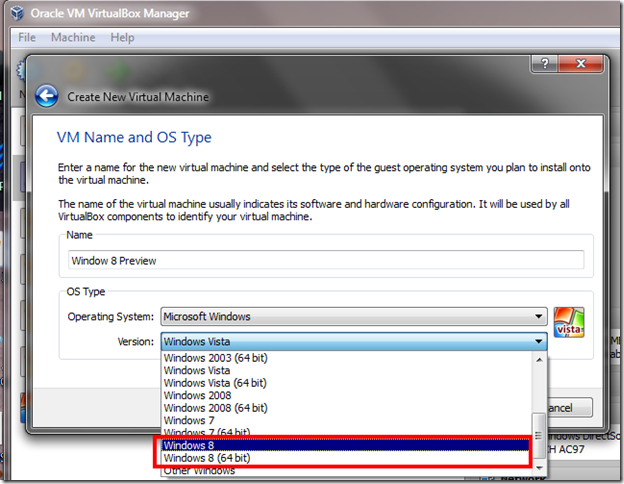Click version list scroll down arrow

tap(539, 468)
